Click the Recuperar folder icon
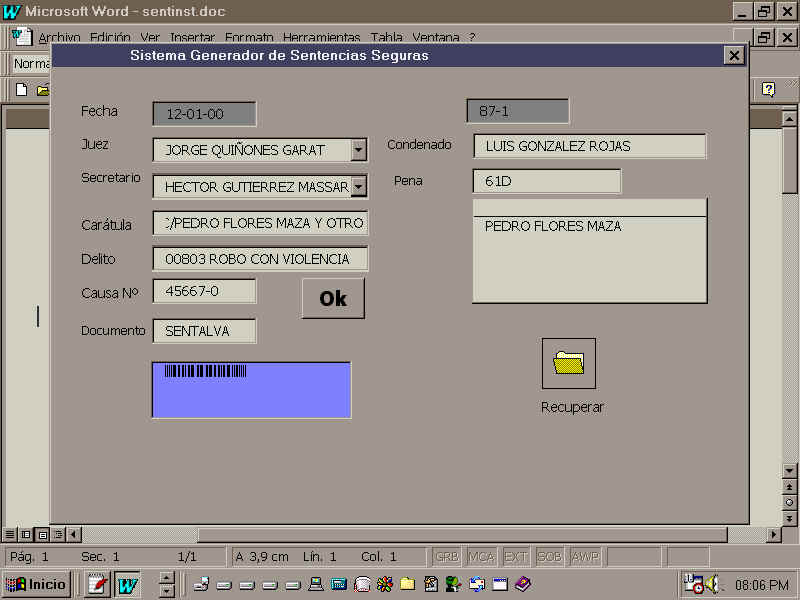Screen dimensions: 800x600 coord(568,363)
